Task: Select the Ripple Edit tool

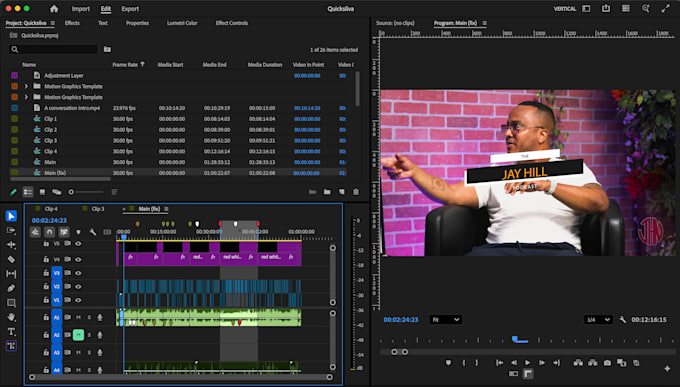Action: coord(11,245)
